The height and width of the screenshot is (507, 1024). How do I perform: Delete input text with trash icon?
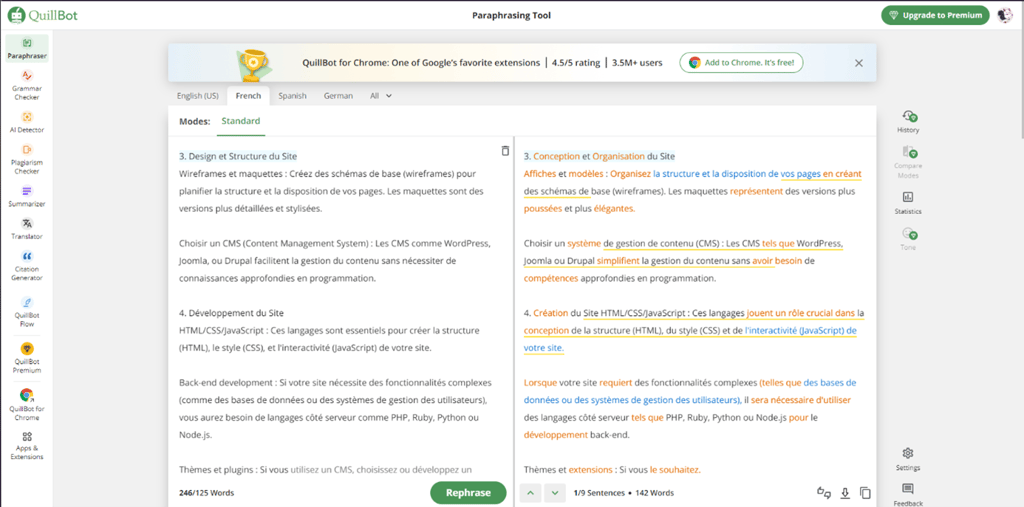[505, 151]
